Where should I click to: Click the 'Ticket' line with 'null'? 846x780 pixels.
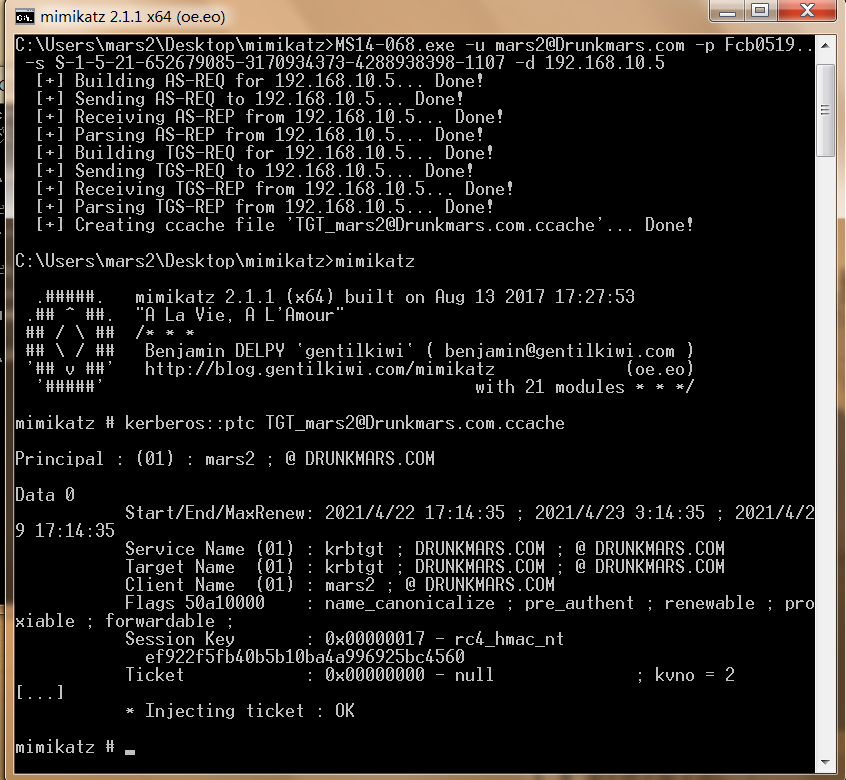[429, 675]
